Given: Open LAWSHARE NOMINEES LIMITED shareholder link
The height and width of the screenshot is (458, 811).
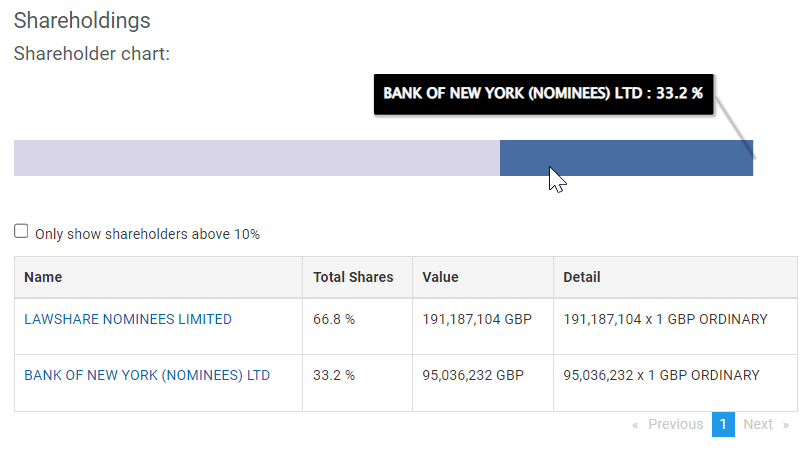Looking at the screenshot, I should click(x=128, y=319).
